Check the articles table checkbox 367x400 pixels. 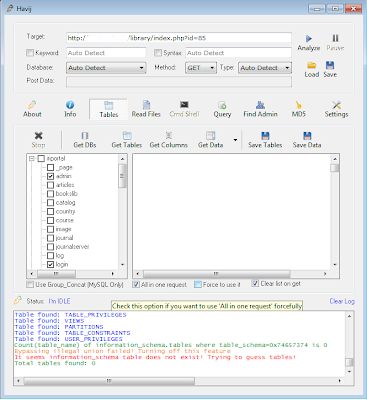coord(50,185)
